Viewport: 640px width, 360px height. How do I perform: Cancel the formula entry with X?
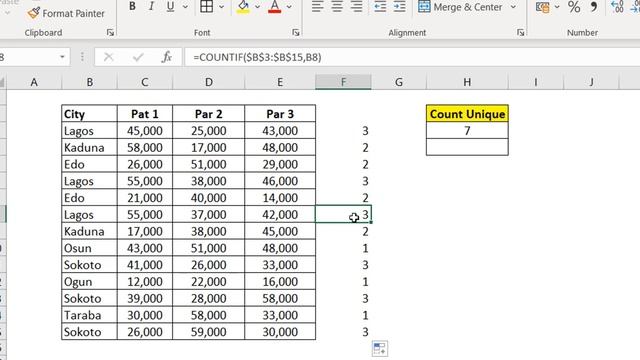pos(109,57)
